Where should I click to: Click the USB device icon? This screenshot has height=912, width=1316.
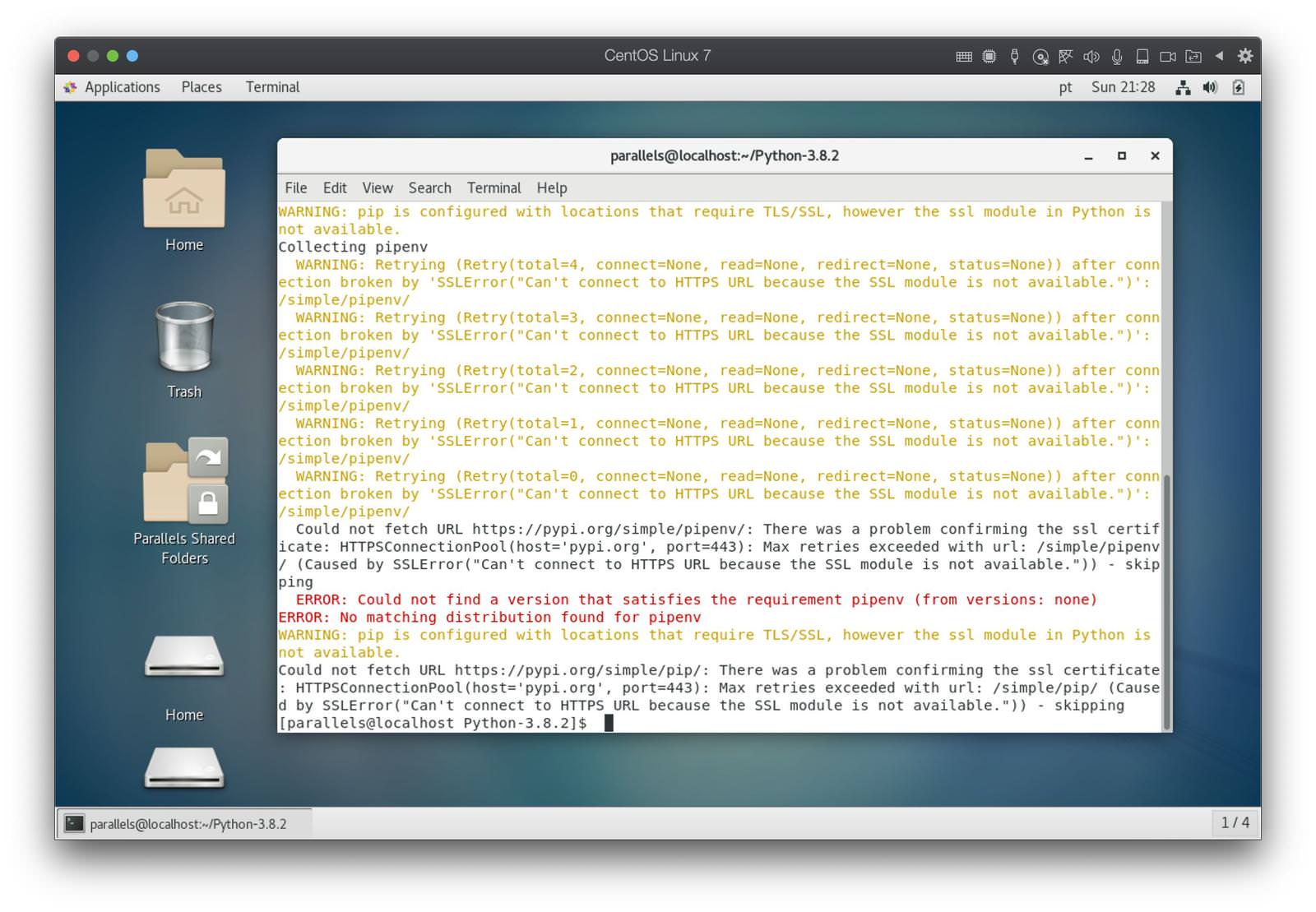coord(1015,57)
